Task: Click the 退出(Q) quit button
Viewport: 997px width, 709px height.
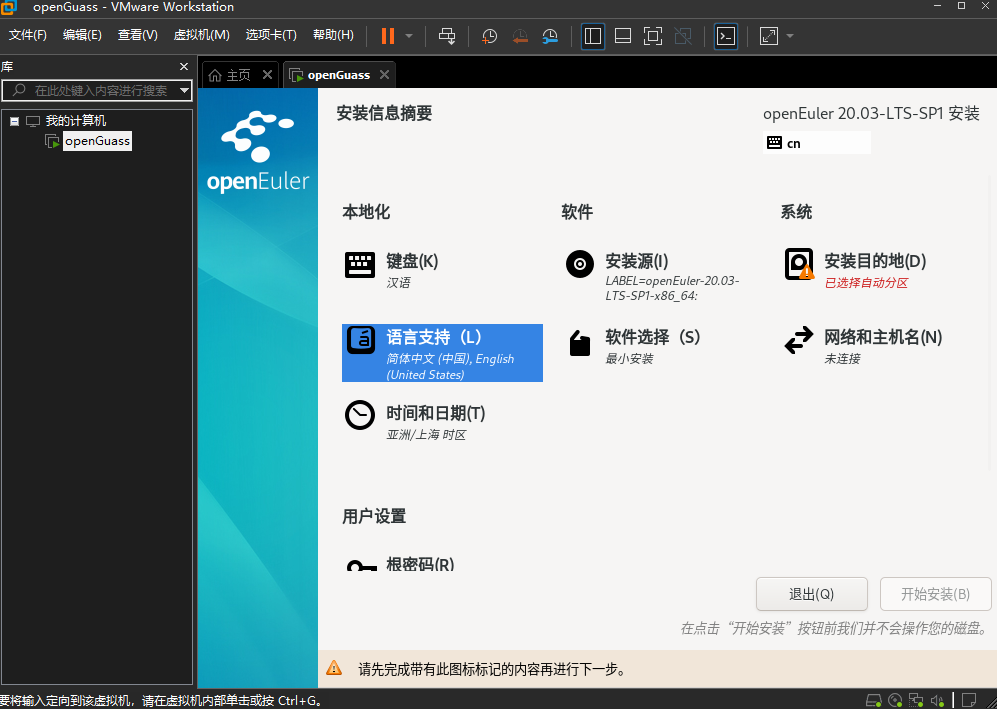Action: [x=811, y=594]
